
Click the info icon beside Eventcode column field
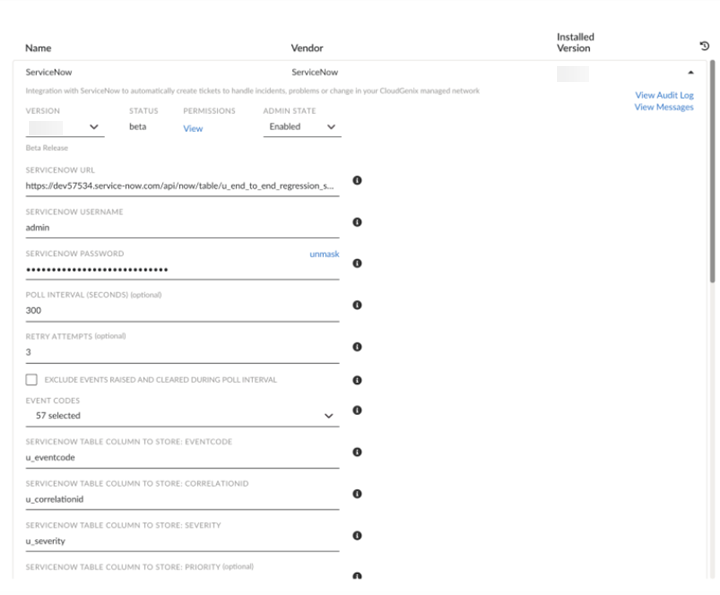coord(357,452)
